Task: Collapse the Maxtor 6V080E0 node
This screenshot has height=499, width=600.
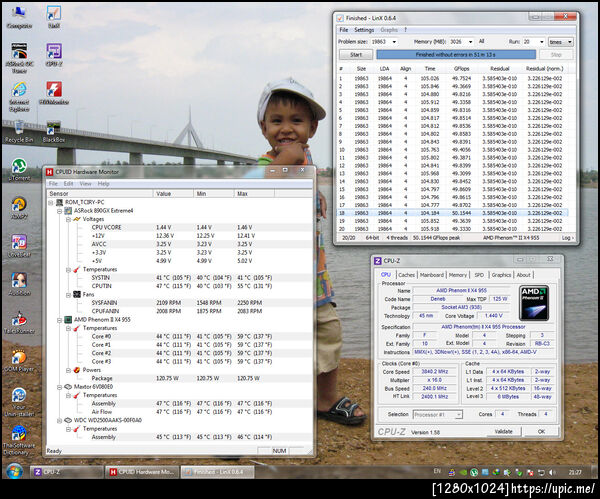Action: [x=59, y=387]
